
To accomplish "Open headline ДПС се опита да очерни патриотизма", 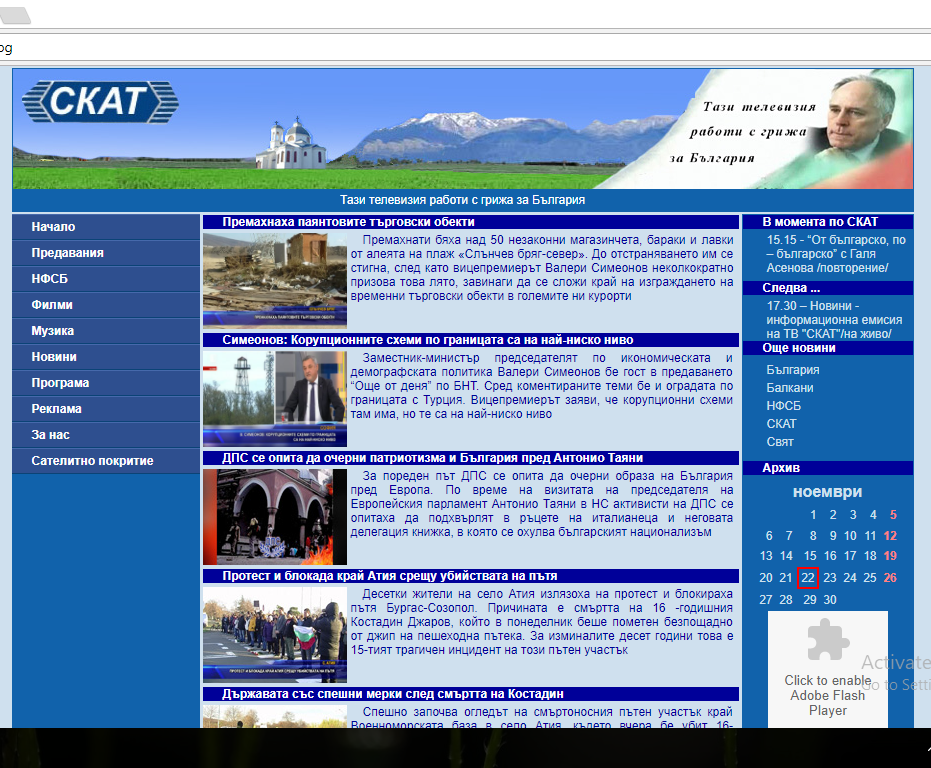I will point(432,458).
